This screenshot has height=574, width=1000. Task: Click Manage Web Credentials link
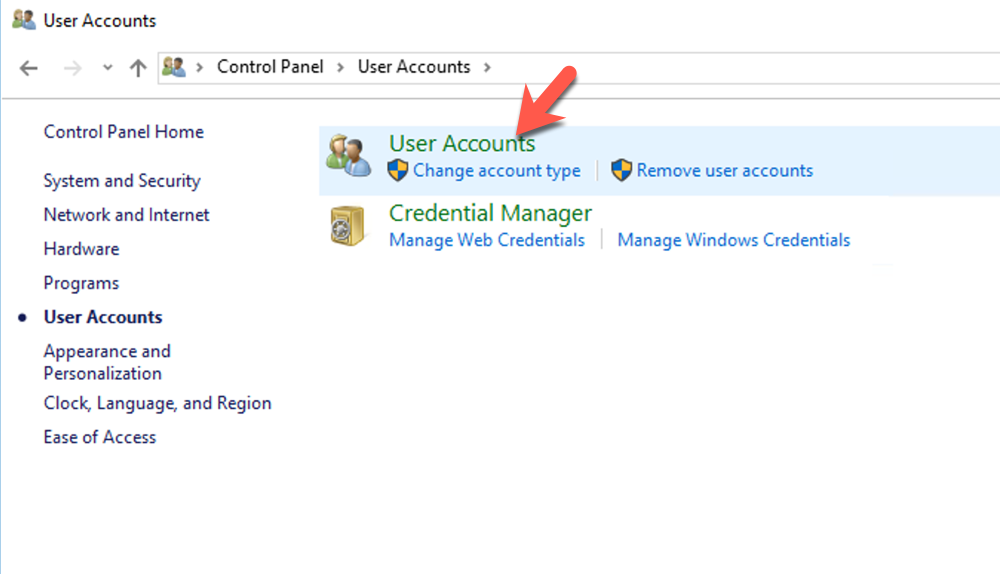[x=487, y=240]
